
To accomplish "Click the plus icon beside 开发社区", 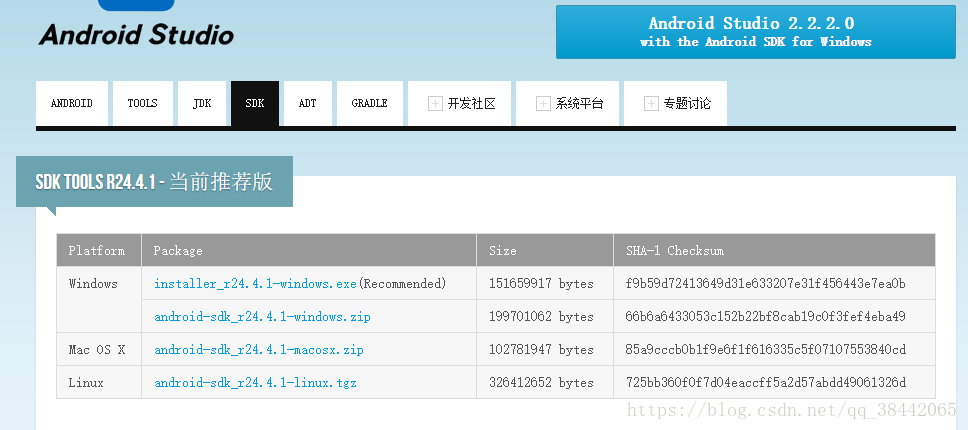I will click(435, 104).
